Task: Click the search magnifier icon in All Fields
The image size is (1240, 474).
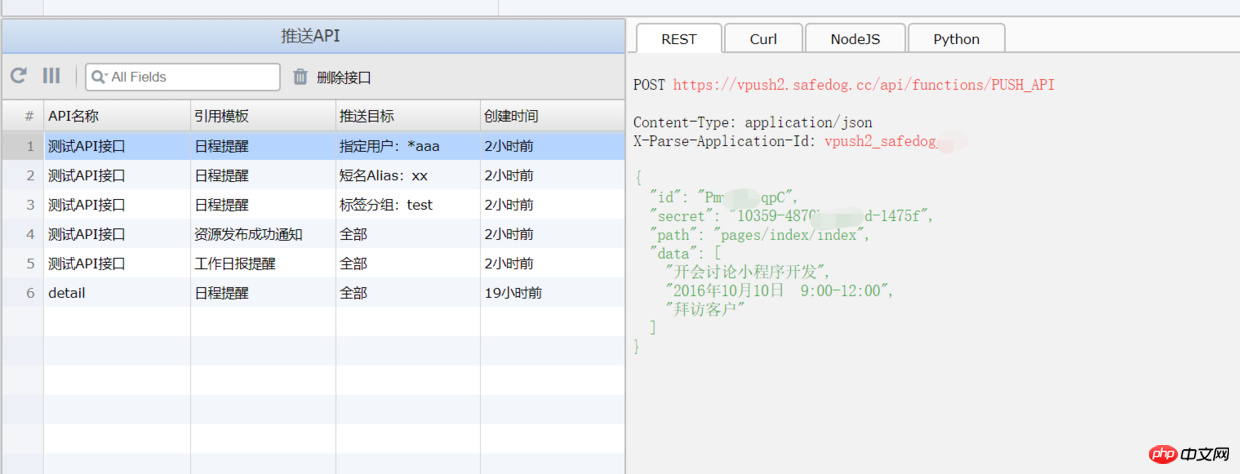Action: pyautogui.click(x=99, y=77)
